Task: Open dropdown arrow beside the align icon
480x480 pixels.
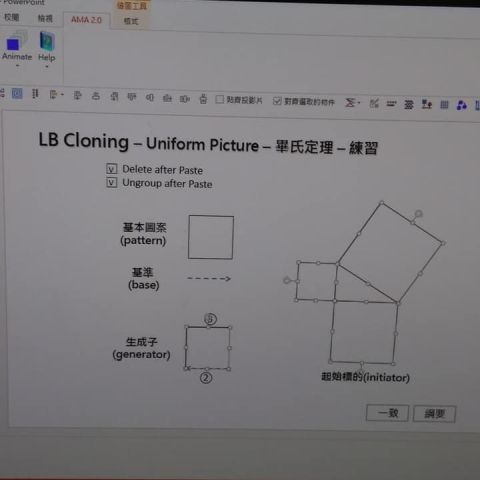Action: tap(62, 95)
